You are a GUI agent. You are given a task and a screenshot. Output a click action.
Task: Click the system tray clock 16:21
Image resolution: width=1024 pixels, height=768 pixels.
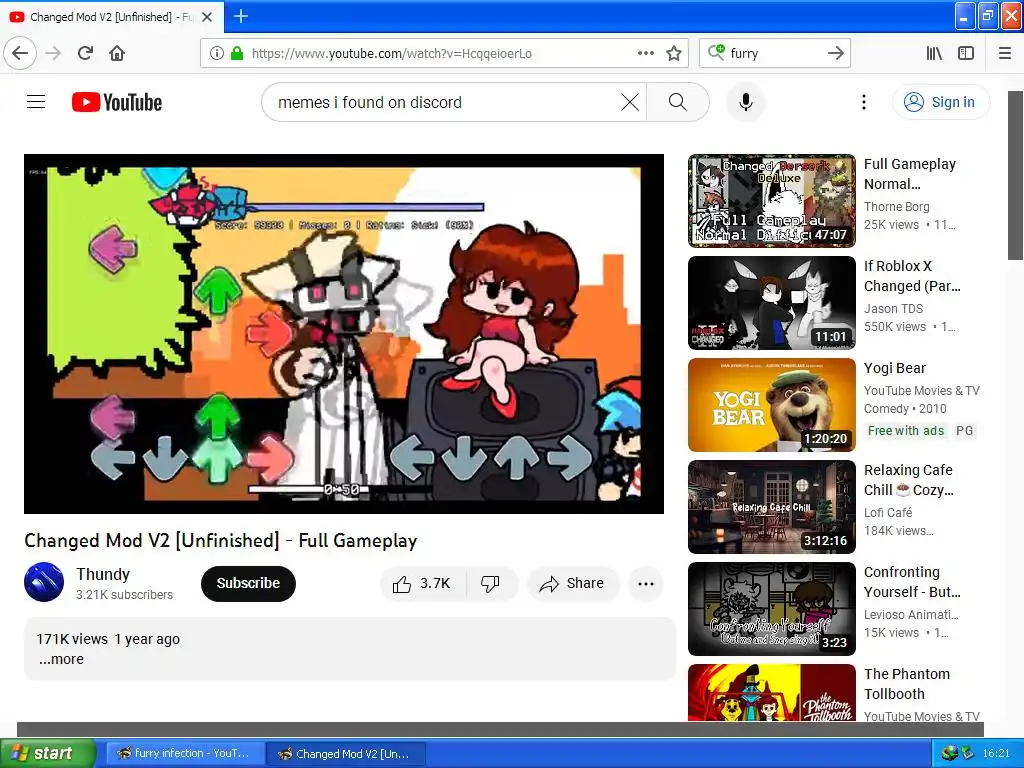coord(996,753)
